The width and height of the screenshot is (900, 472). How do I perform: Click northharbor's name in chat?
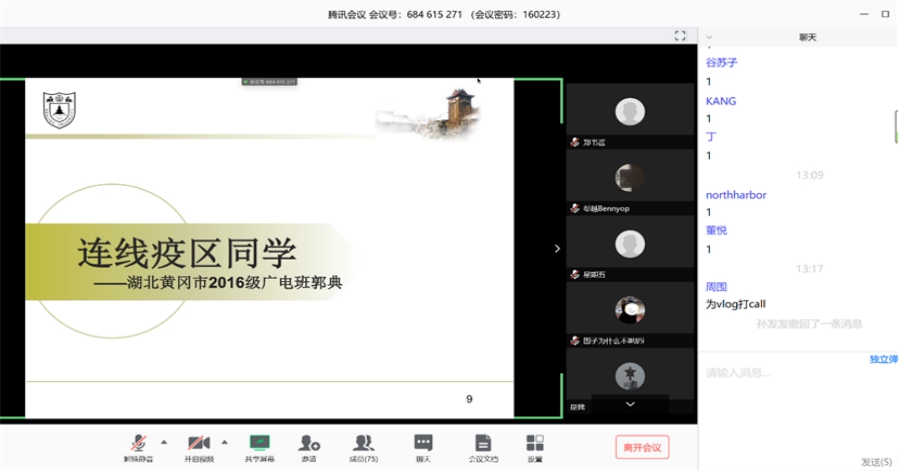736,195
